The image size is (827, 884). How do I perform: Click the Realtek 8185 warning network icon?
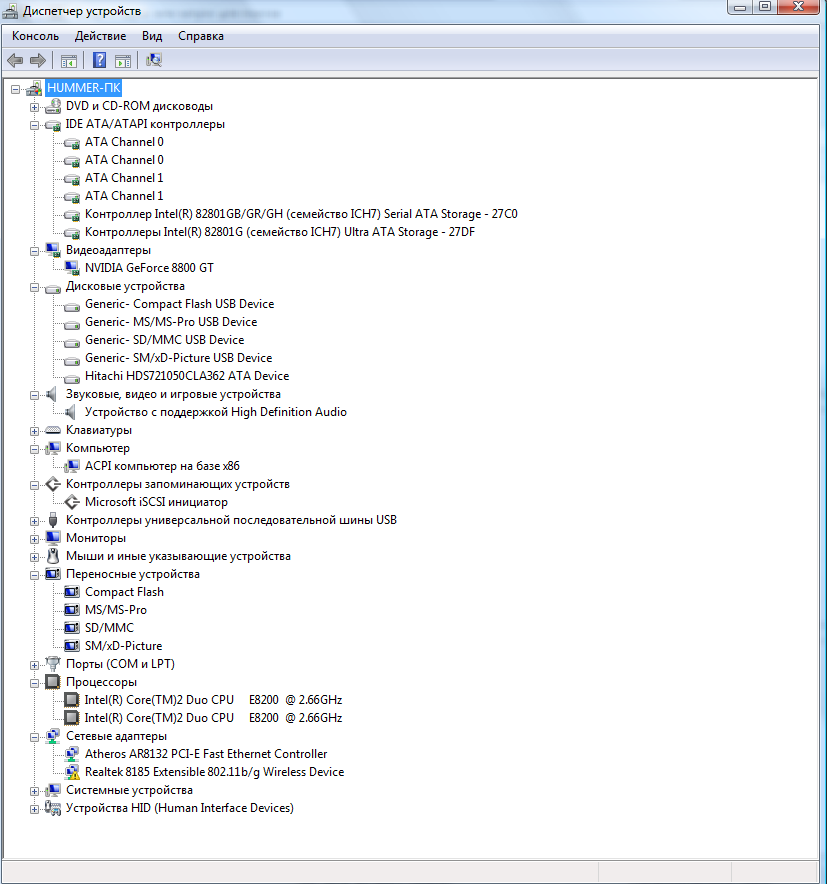(x=72, y=772)
